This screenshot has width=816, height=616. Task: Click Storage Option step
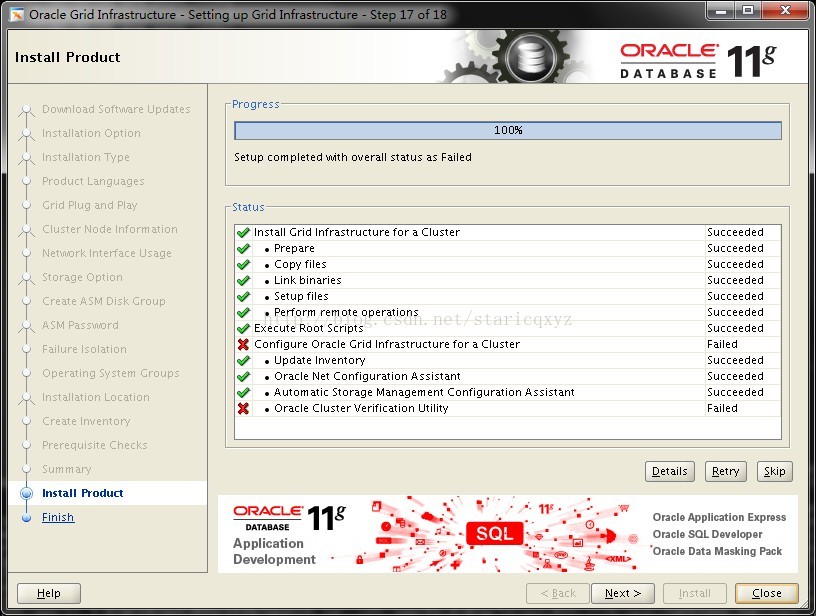(82, 277)
